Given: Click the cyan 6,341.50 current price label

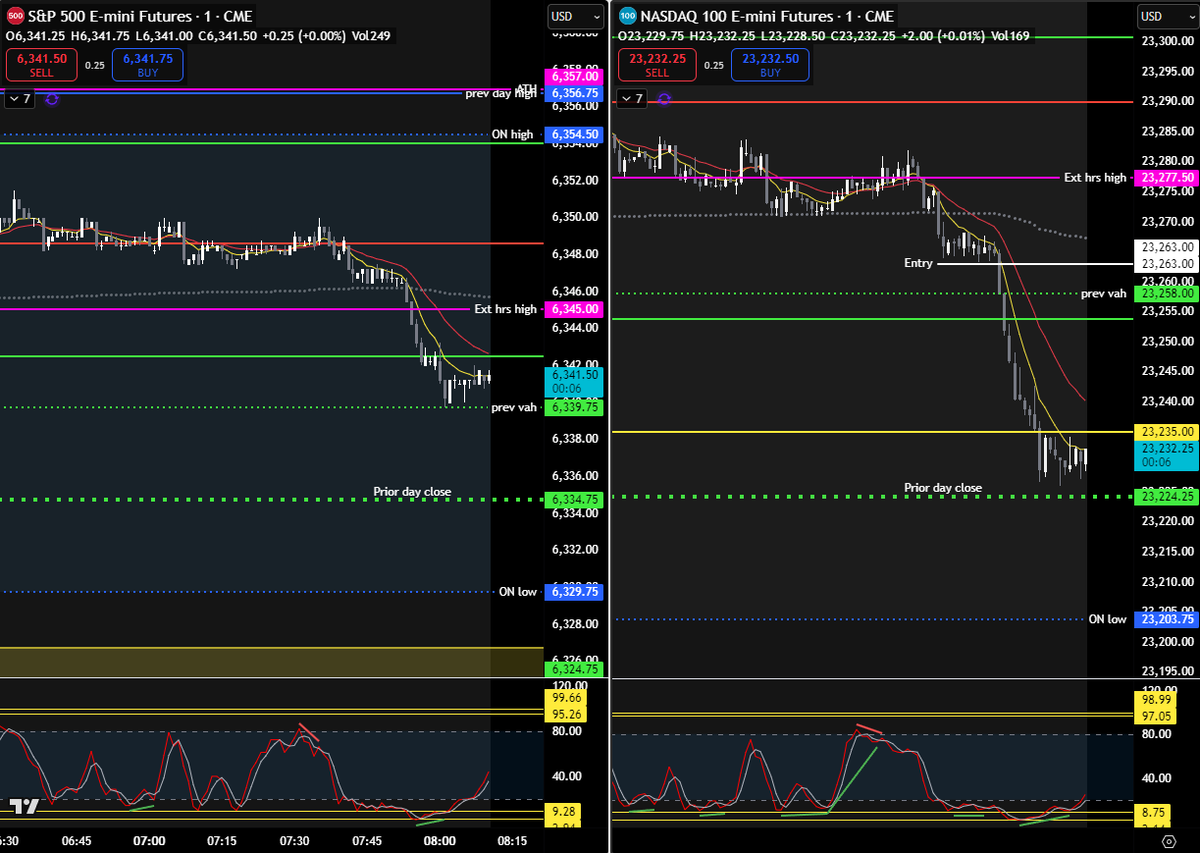Looking at the screenshot, I should (575, 381).
